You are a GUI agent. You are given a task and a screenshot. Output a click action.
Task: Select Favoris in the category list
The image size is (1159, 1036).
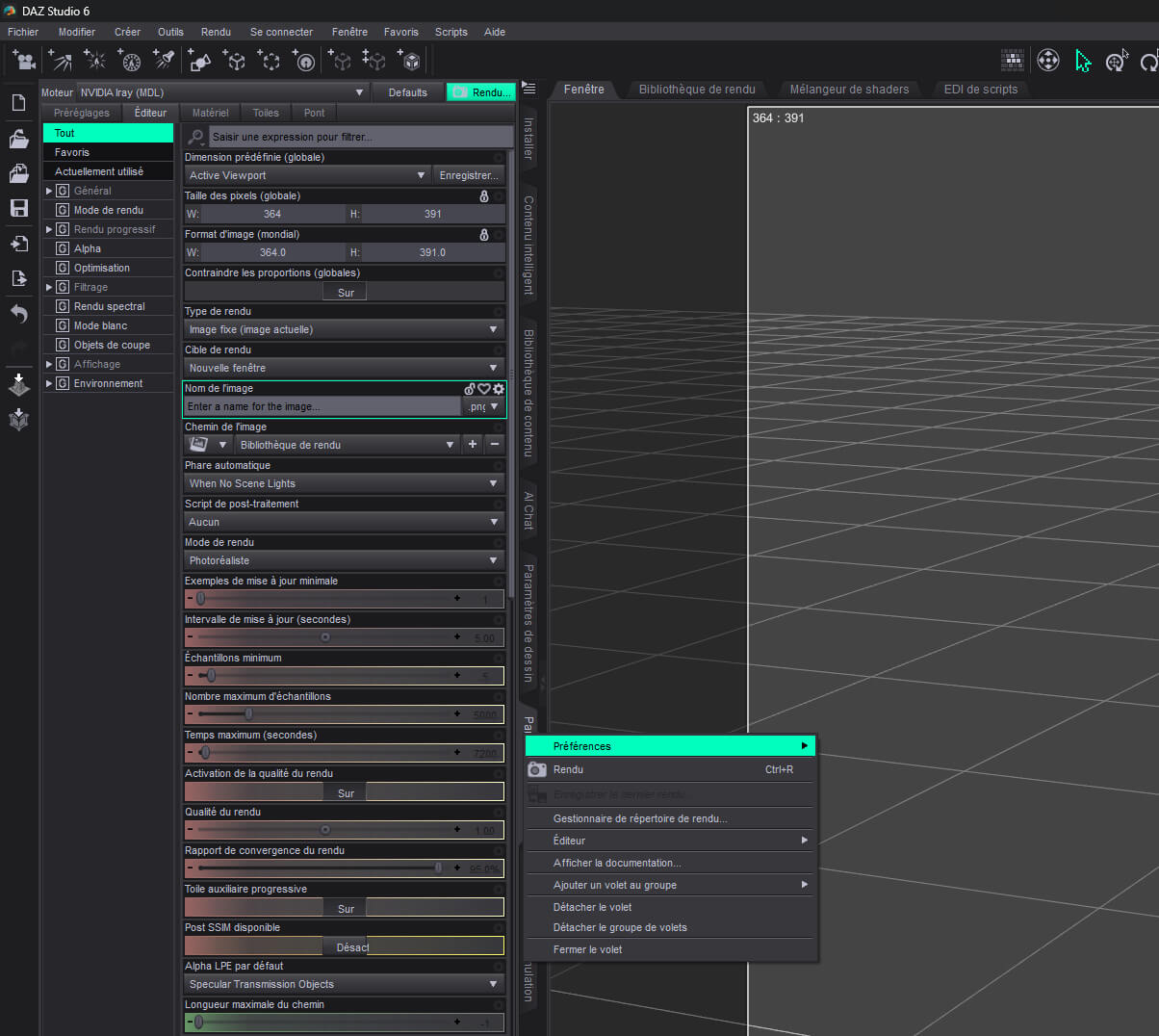pos(108,152)
